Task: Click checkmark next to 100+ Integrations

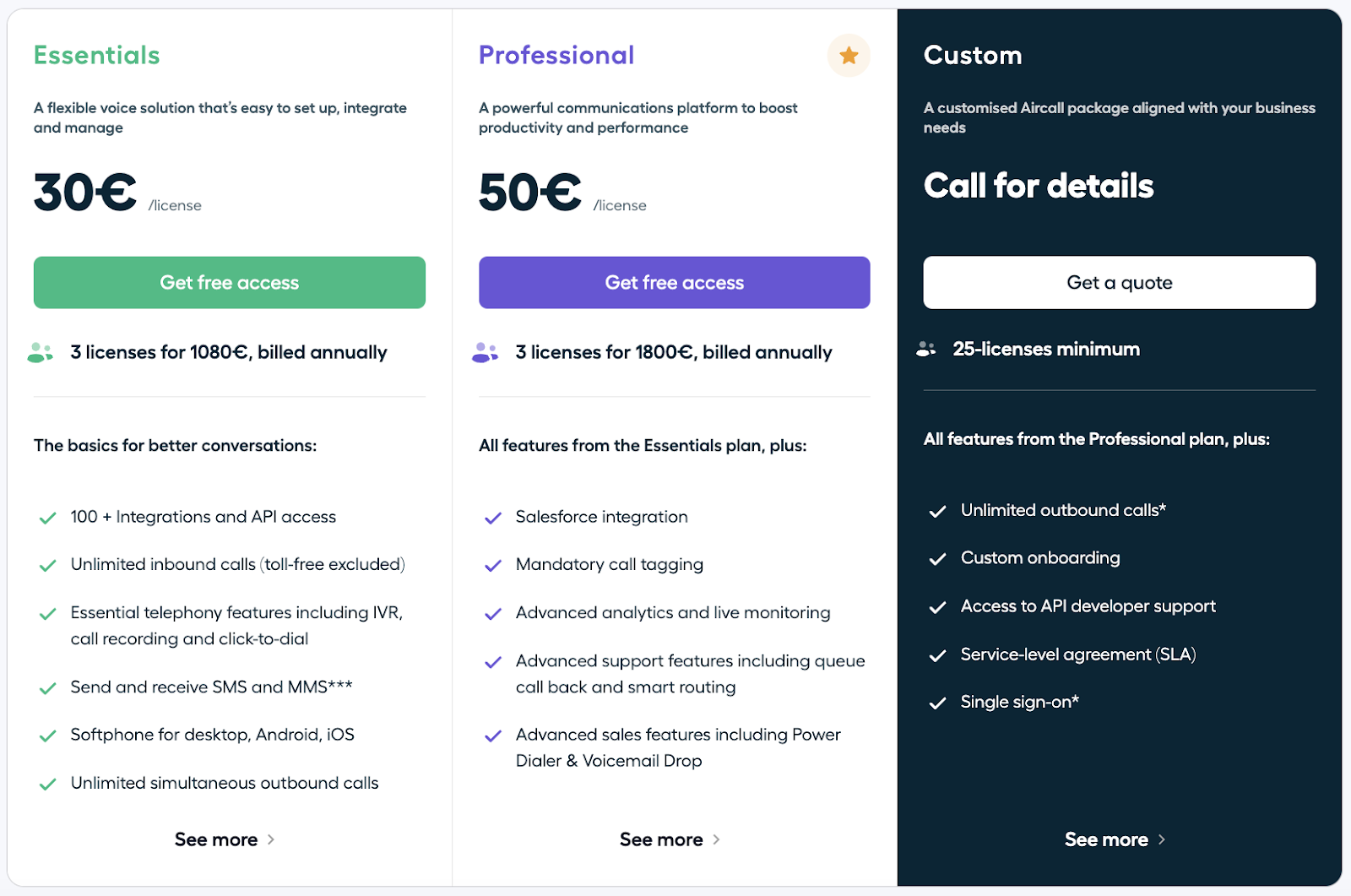Action: click(48, 518)
